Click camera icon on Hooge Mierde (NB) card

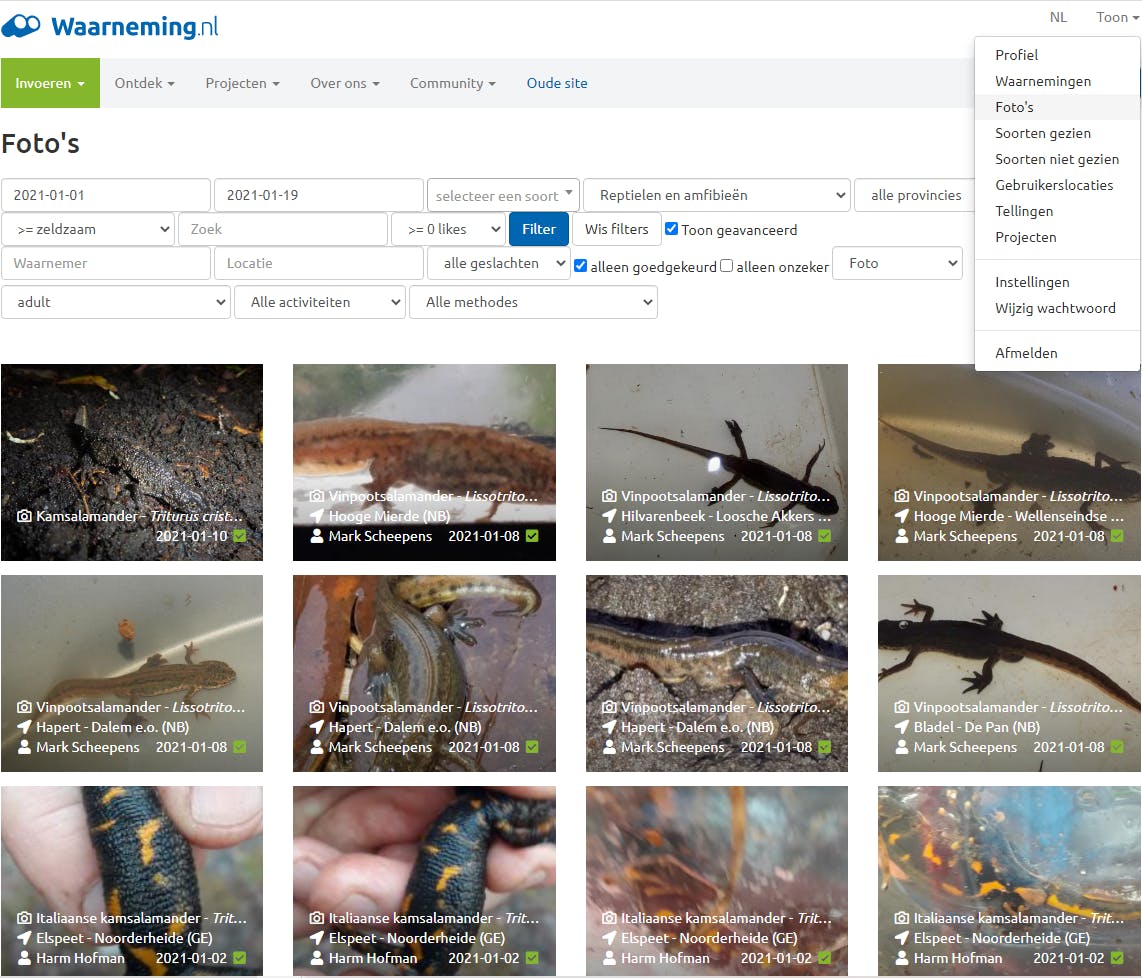click(317, 497)
